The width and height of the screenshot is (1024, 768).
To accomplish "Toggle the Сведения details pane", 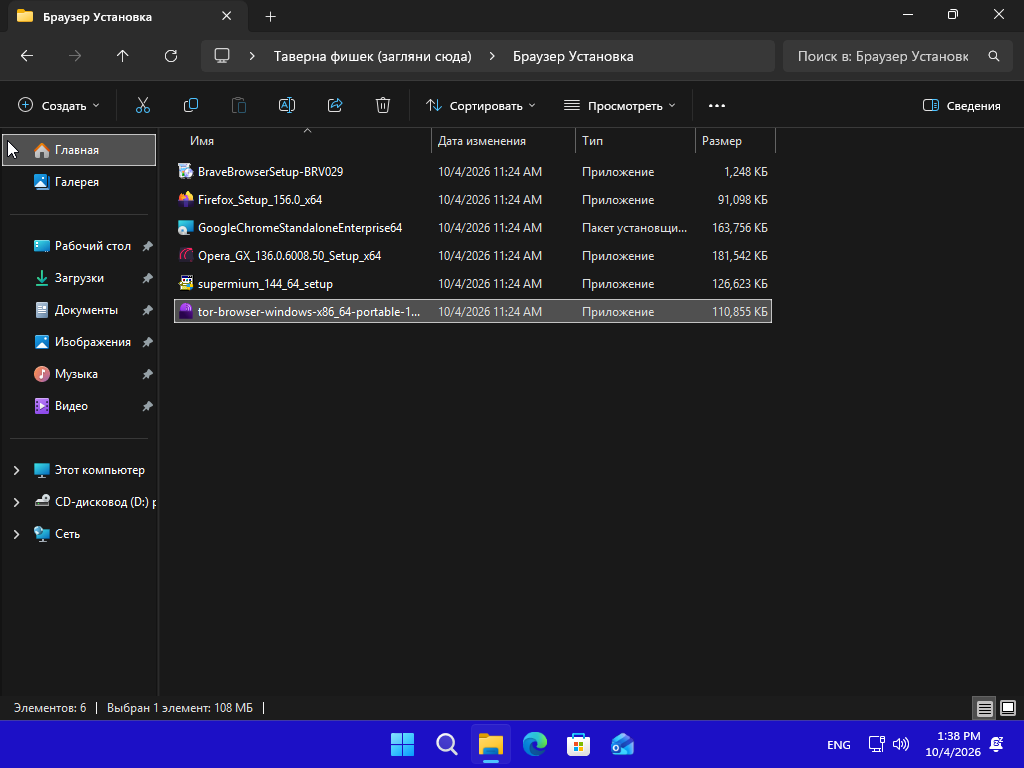I will [x=961, y=105].
